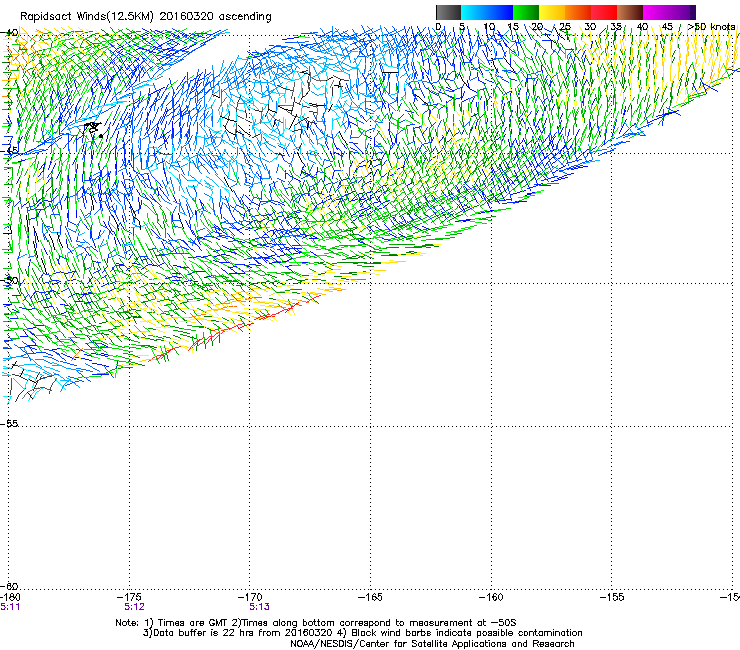Click the title 'Rapidscat Winds(12.5KM) 20160320 ascending'

coord(146,17)
